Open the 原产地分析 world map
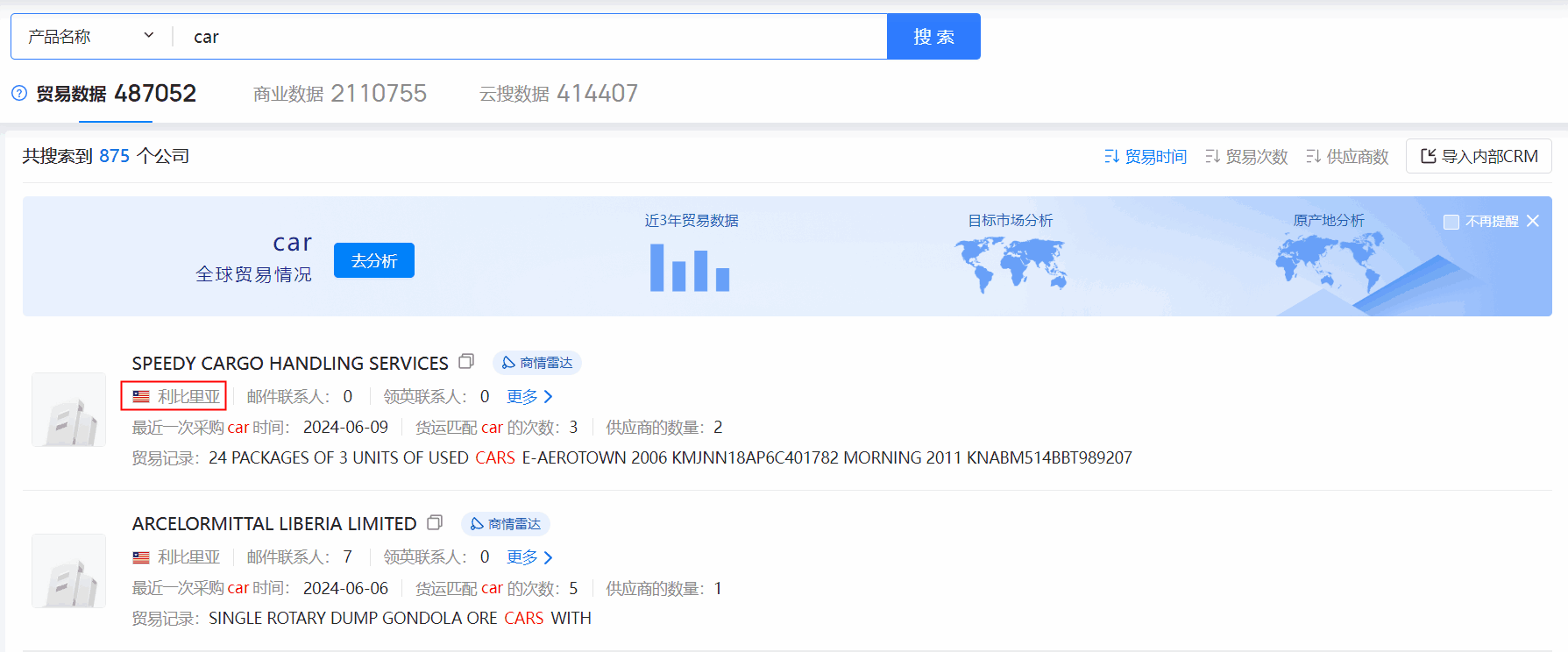The height and width of the screenshot is (652, 1568). click(1329, 263)
